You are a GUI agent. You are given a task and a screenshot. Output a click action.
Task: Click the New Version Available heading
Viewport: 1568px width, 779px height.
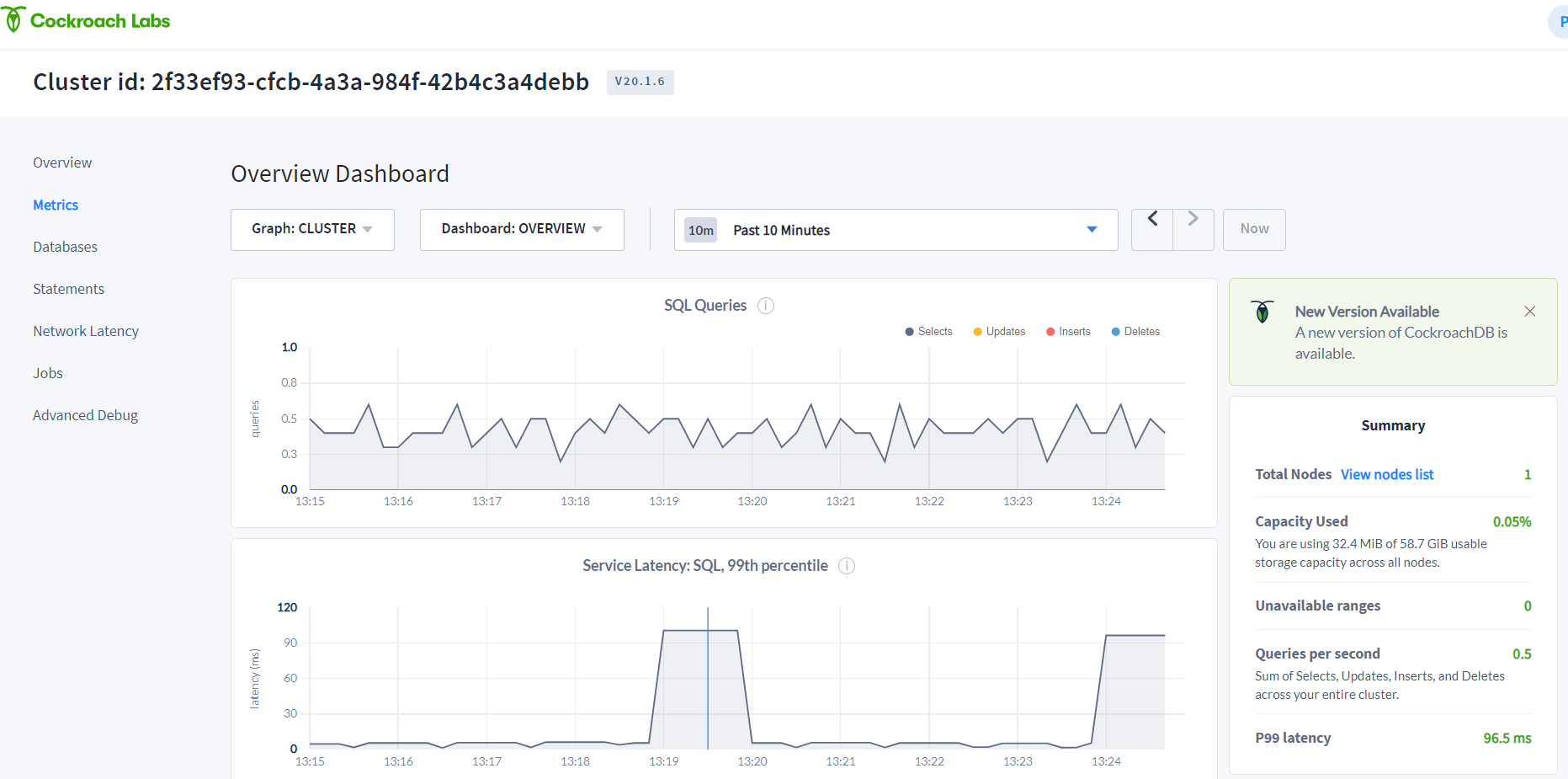pos(1367,312)
